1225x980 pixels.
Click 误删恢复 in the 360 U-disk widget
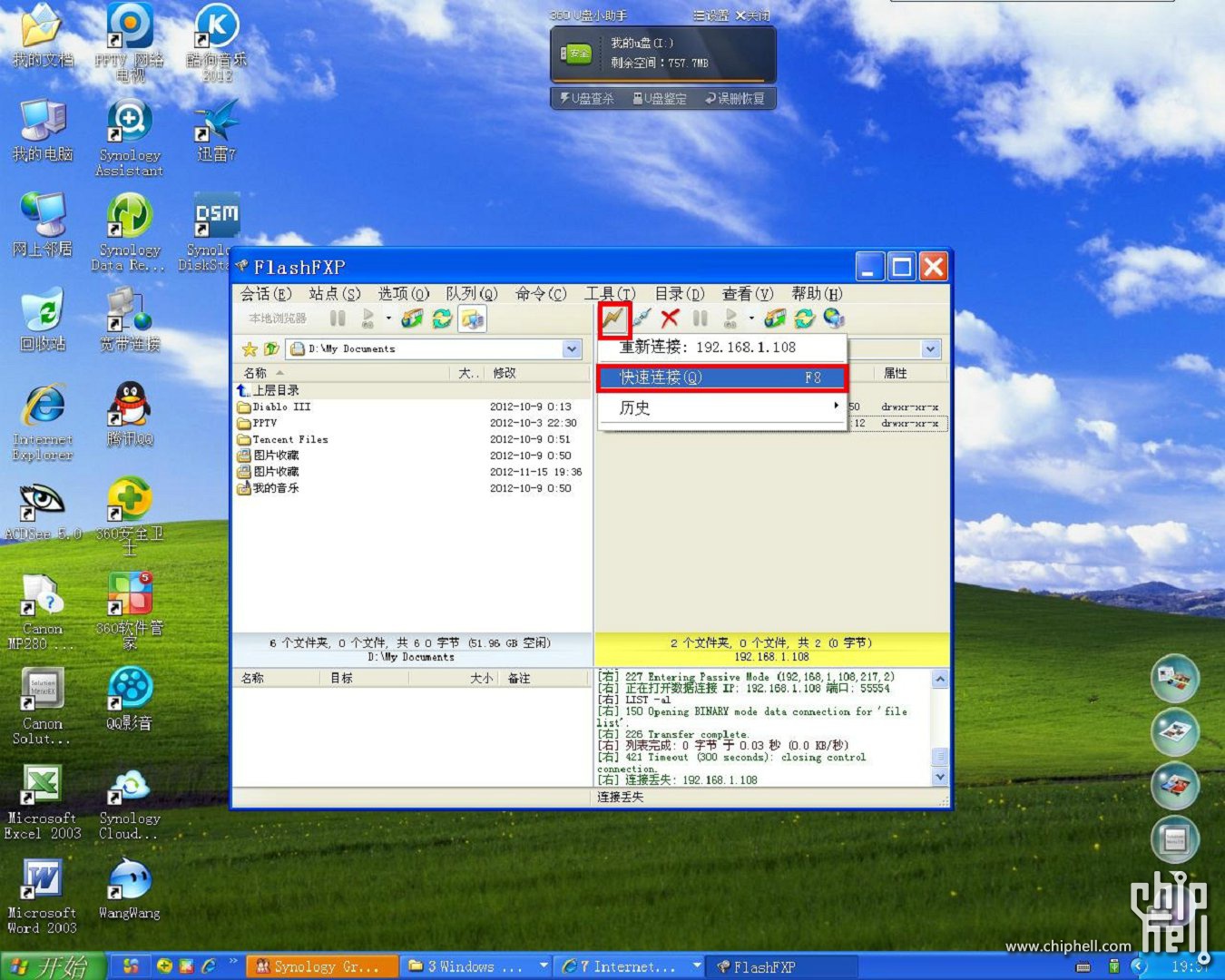[735, 99]
